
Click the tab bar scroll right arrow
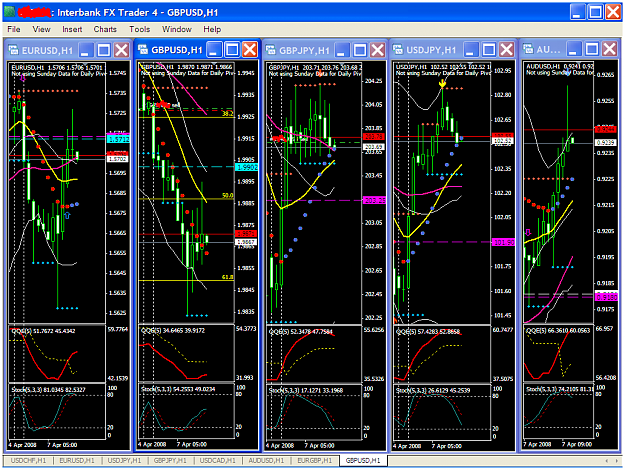617,461
